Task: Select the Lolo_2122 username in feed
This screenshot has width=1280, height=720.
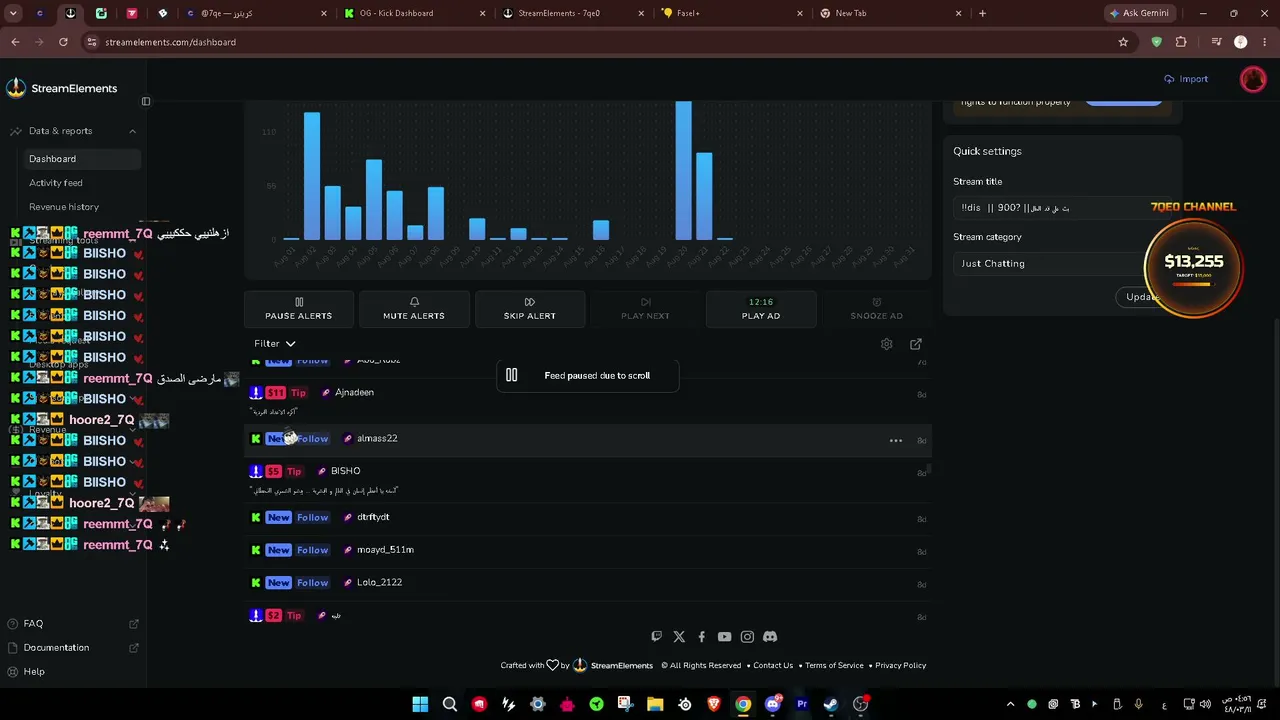Action: [x=379, y=583]
